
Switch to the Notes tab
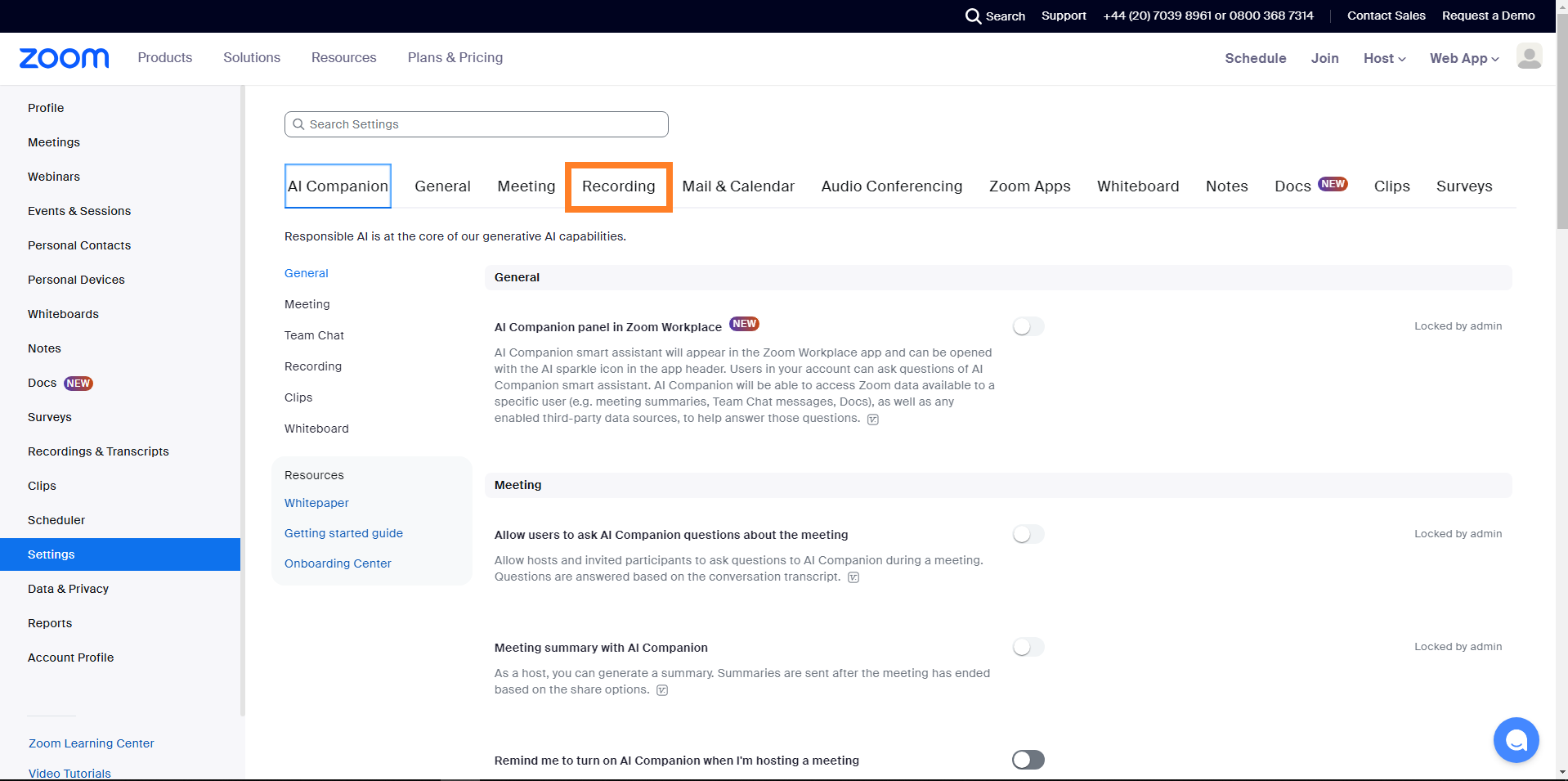tap(1227, 186)
